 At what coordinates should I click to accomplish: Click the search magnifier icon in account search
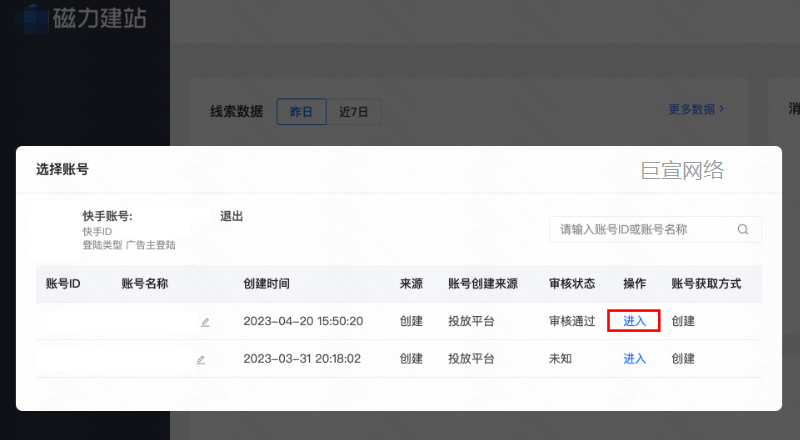tap(743, 230)
